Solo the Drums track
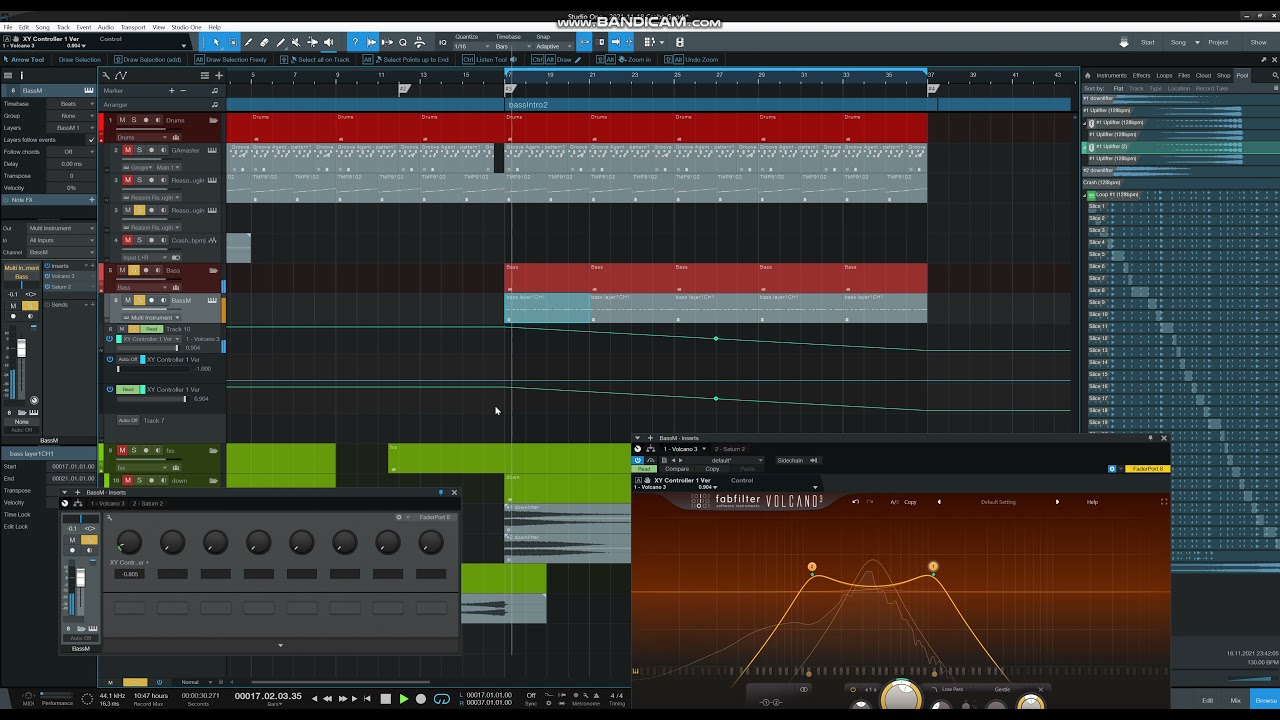This screenshot has width=1280, height=720. (134, 120)
